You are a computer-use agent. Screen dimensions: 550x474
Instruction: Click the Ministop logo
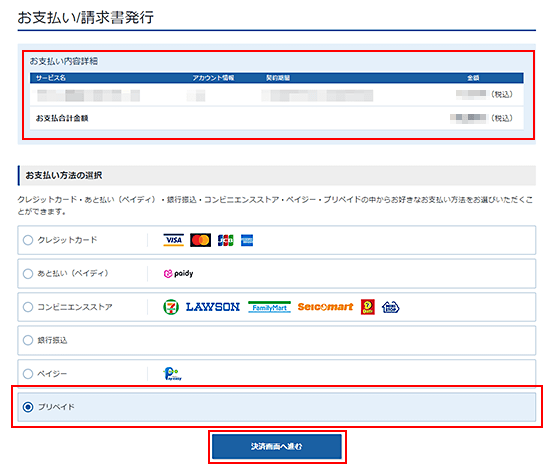[x=390, y=307]
